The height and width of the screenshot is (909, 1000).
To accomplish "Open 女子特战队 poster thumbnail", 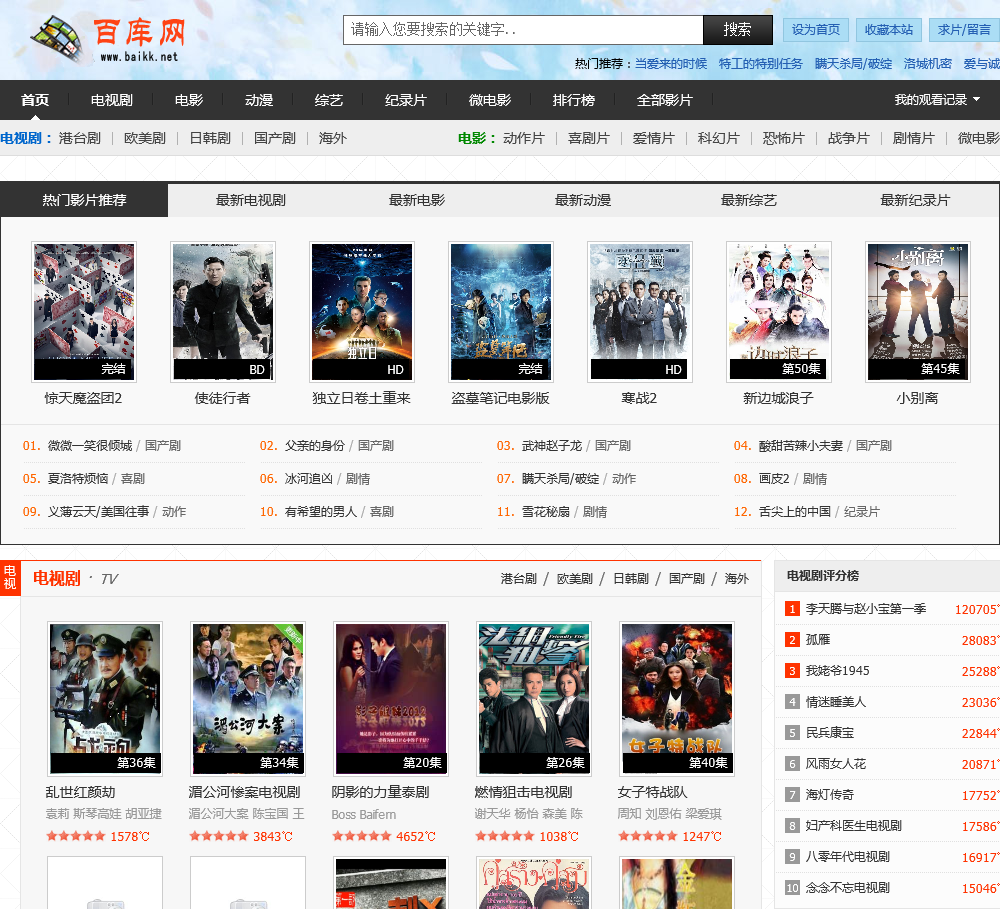I will [x=677, y=698].
